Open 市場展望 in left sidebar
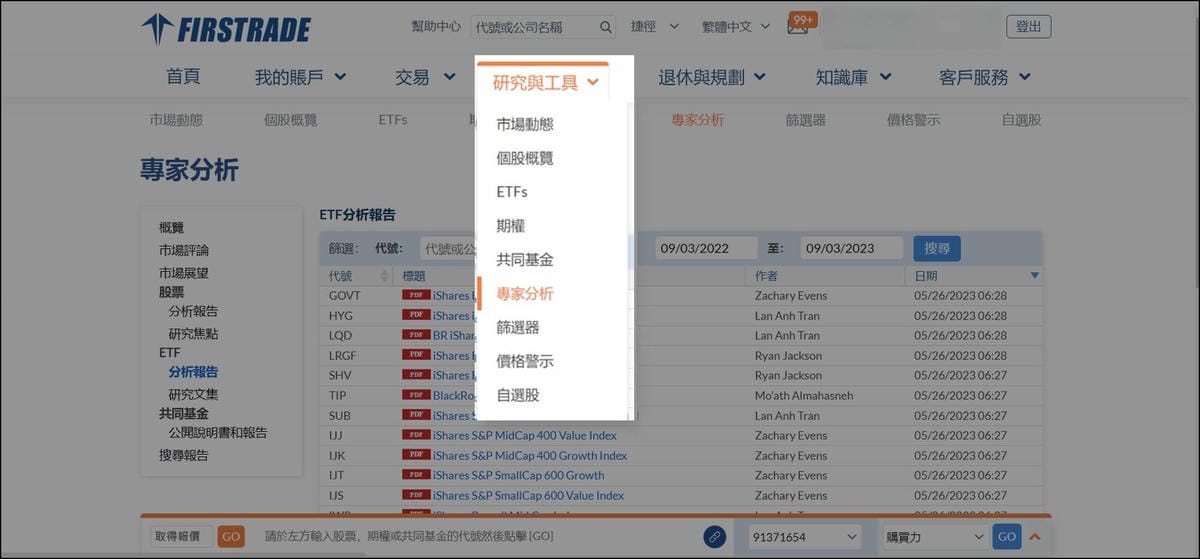The image size is (1200, 559). coord(184,273)
